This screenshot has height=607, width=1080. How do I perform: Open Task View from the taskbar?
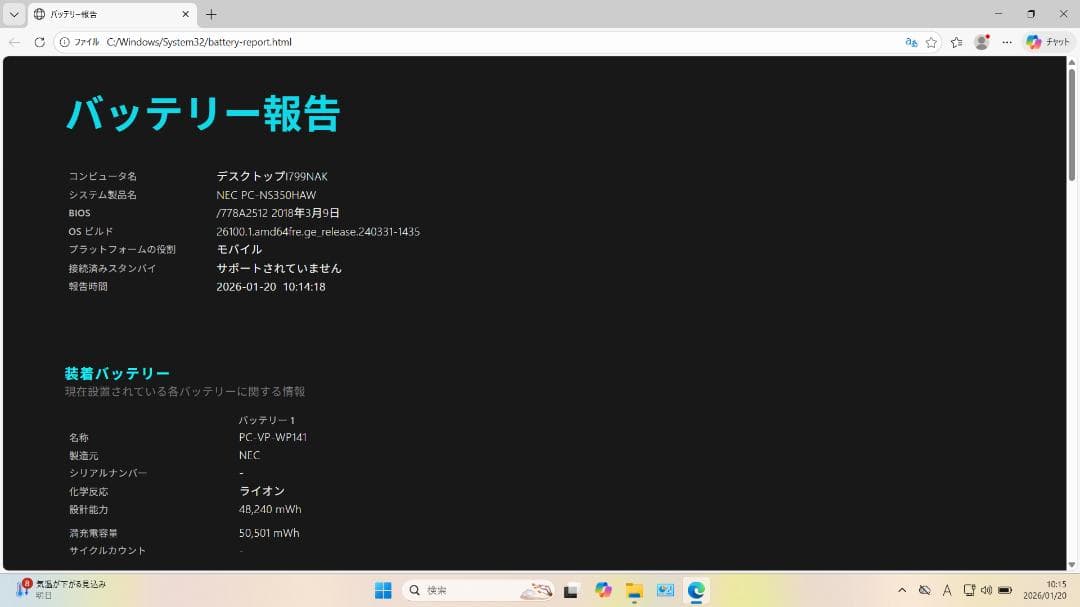tap(570, 590)
